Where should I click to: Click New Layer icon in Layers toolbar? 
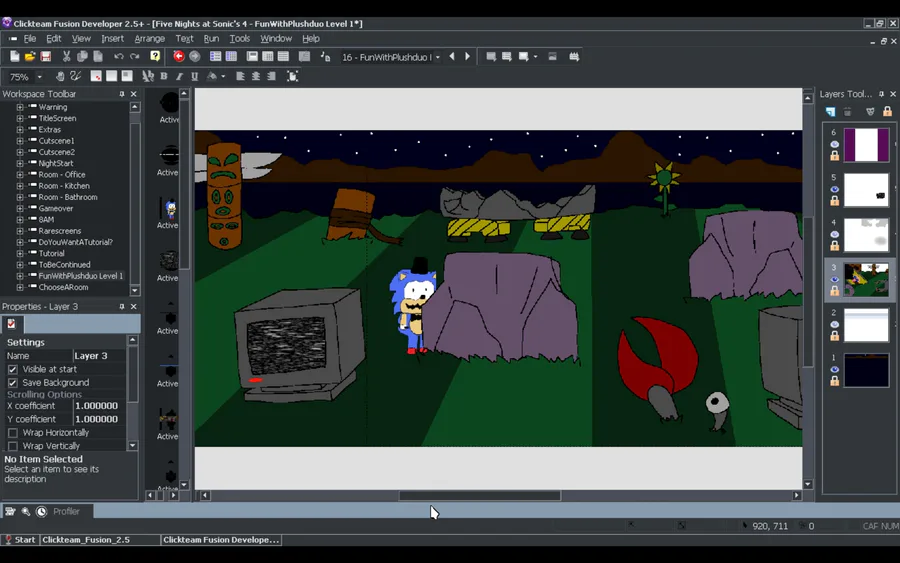point(830,111)
